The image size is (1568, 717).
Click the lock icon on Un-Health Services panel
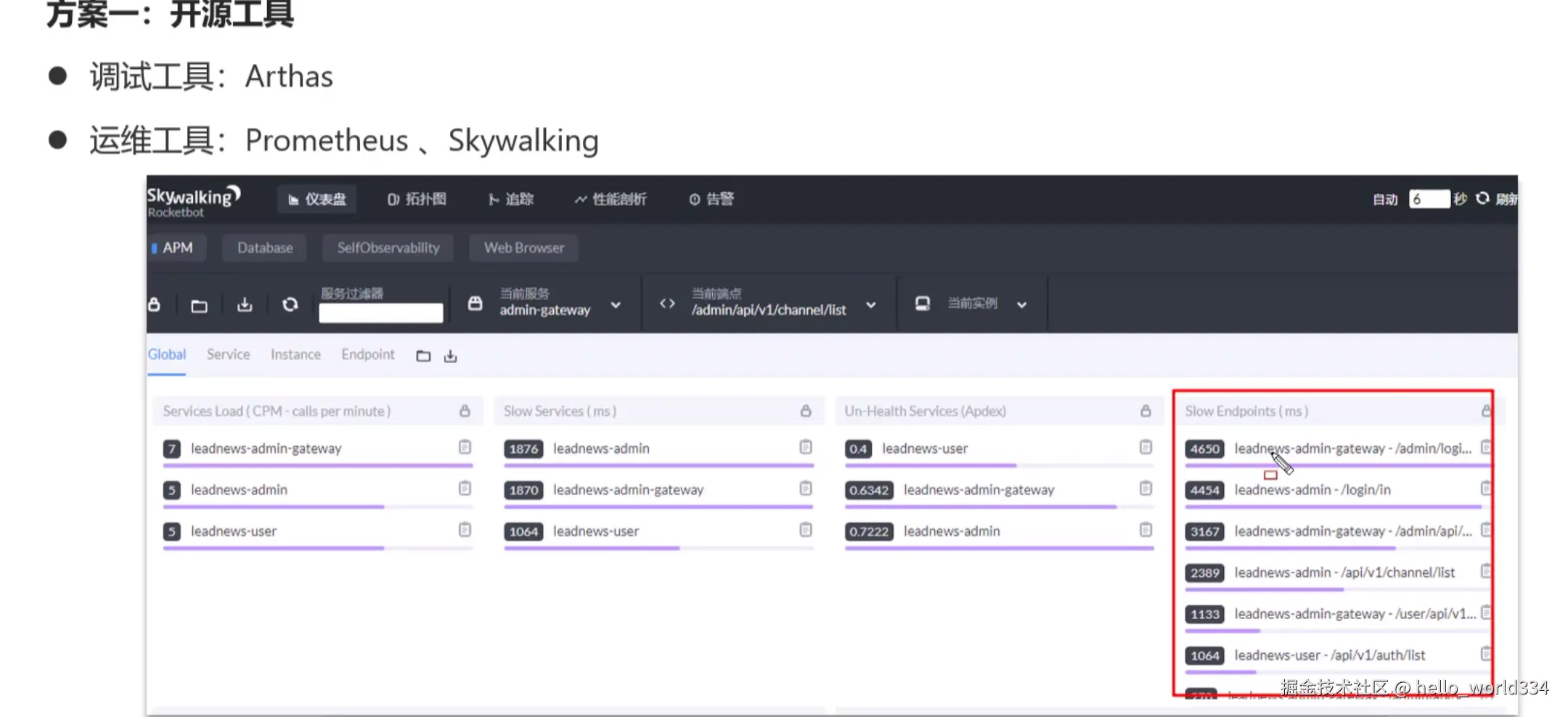[x=1146, y=411]
